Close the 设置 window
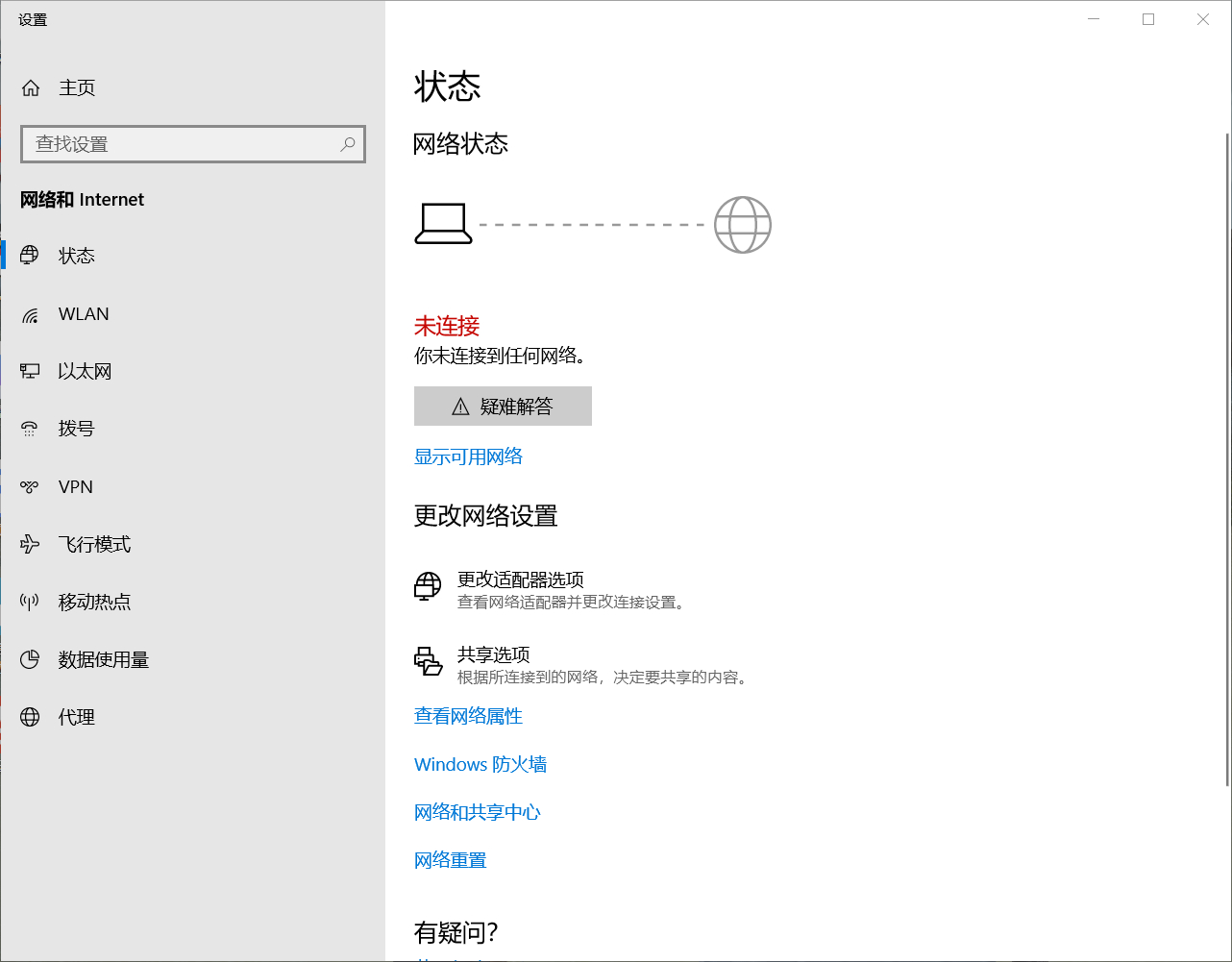Viewport: 1232px width, 962px height. click(1203, 19)
